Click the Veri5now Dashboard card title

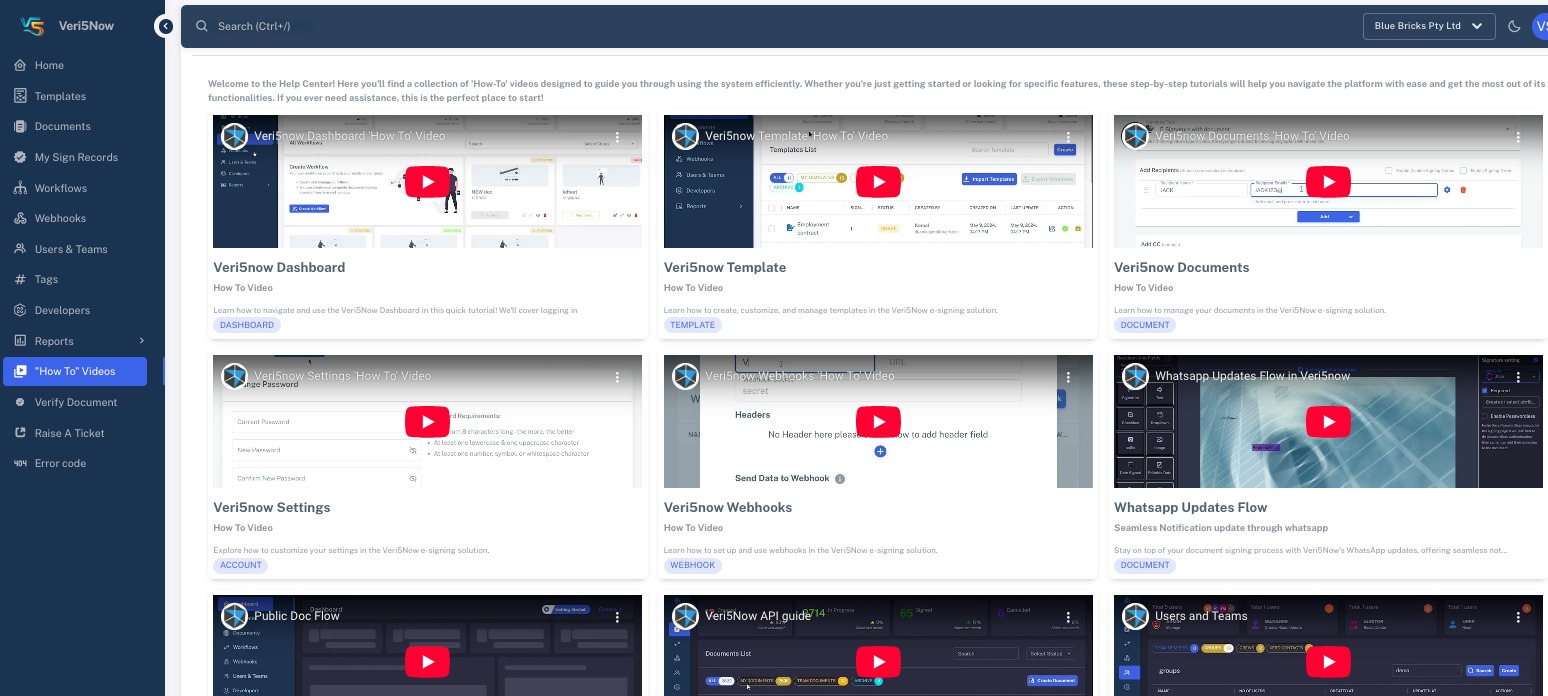click(279, 267)
